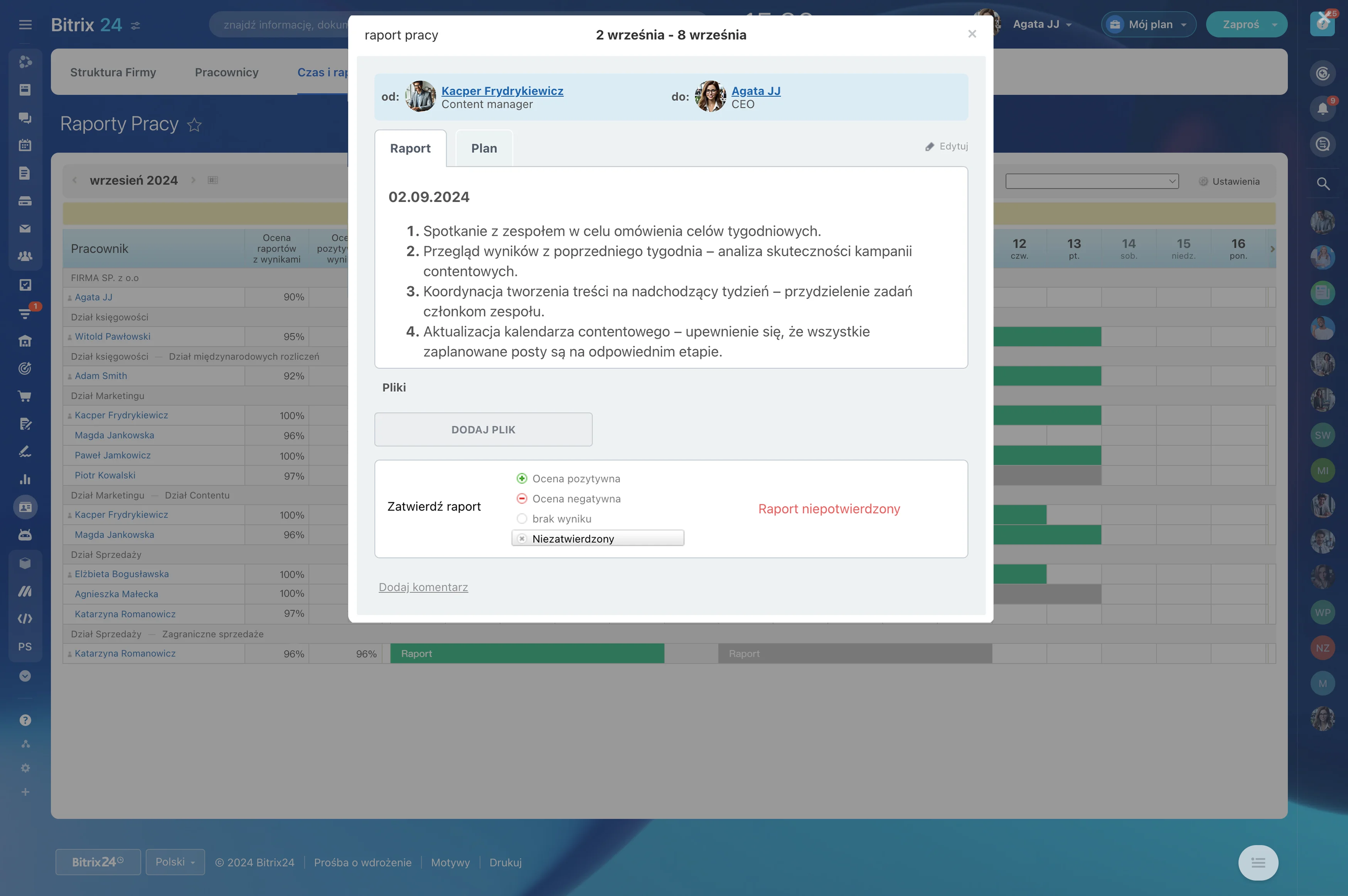Screen dimensions: 1348x896
Task: Open notifications bell icon
Action: point(1322,109)
